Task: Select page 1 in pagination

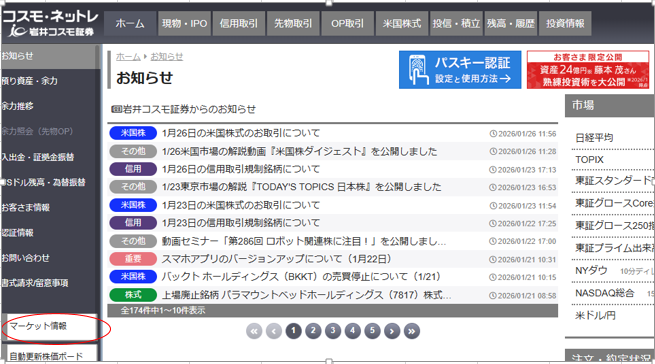Action: [x=293, y=331]
